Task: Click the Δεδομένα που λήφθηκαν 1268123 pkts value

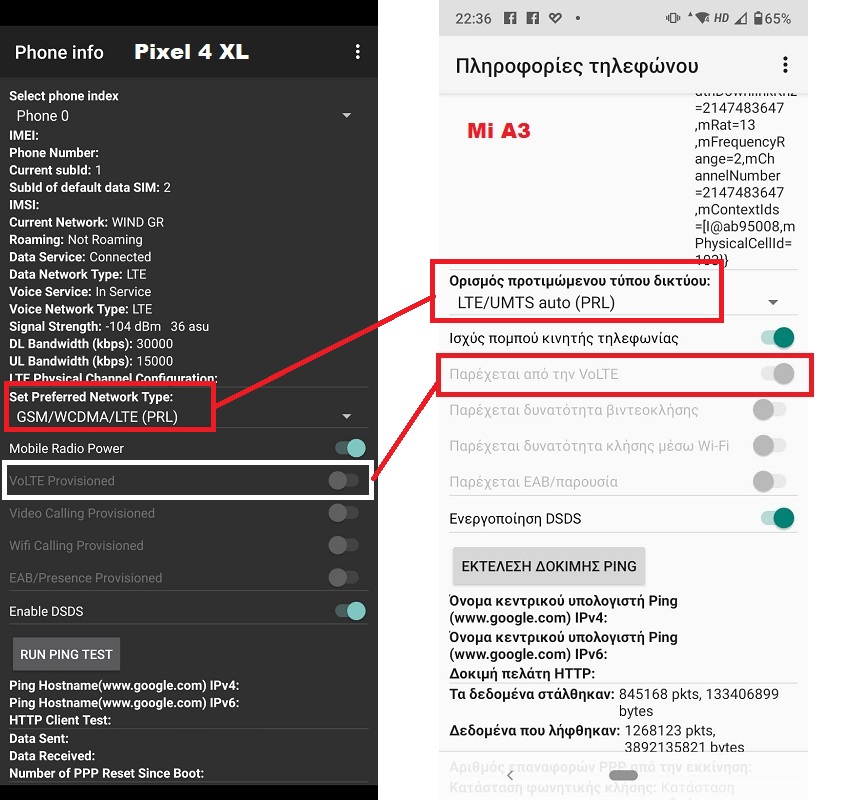Action: pos(685,739)
